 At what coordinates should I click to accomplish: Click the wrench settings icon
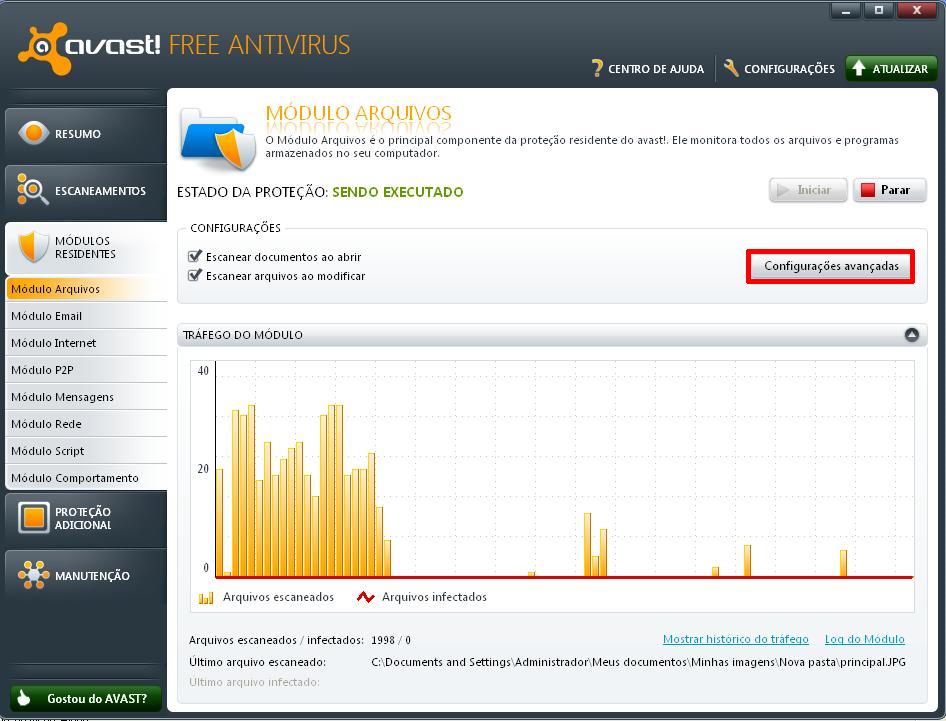(x=731, y=68)
